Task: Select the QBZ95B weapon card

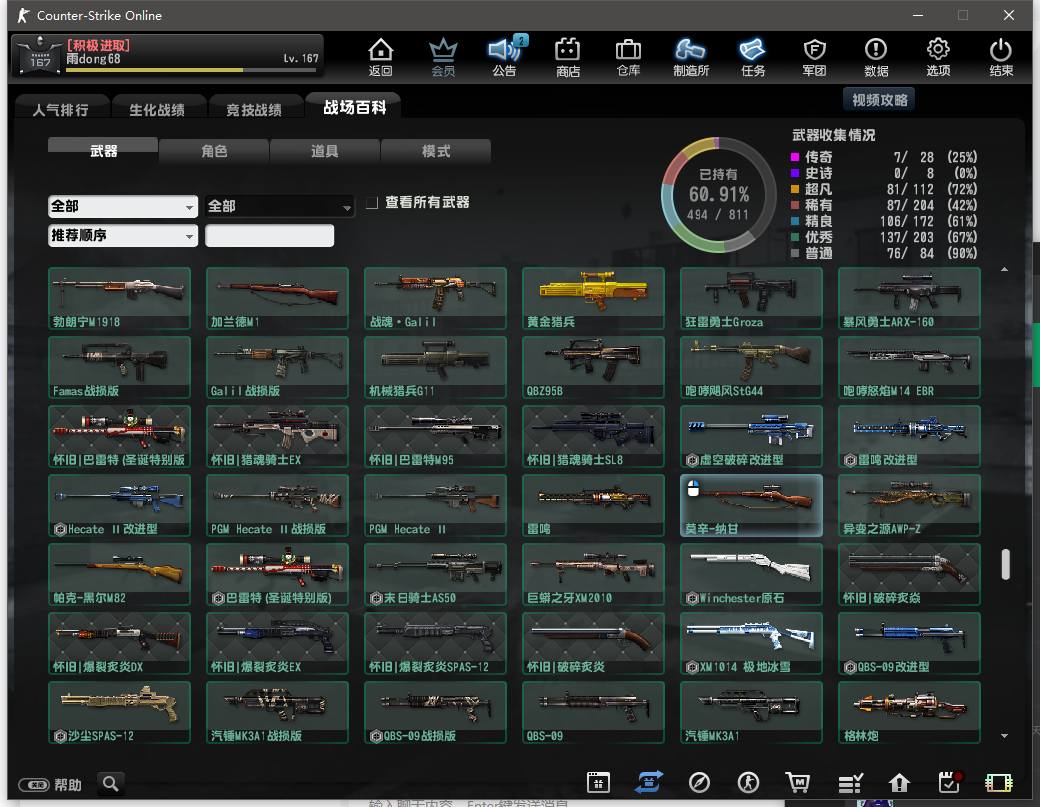Action: pos(593,367)
